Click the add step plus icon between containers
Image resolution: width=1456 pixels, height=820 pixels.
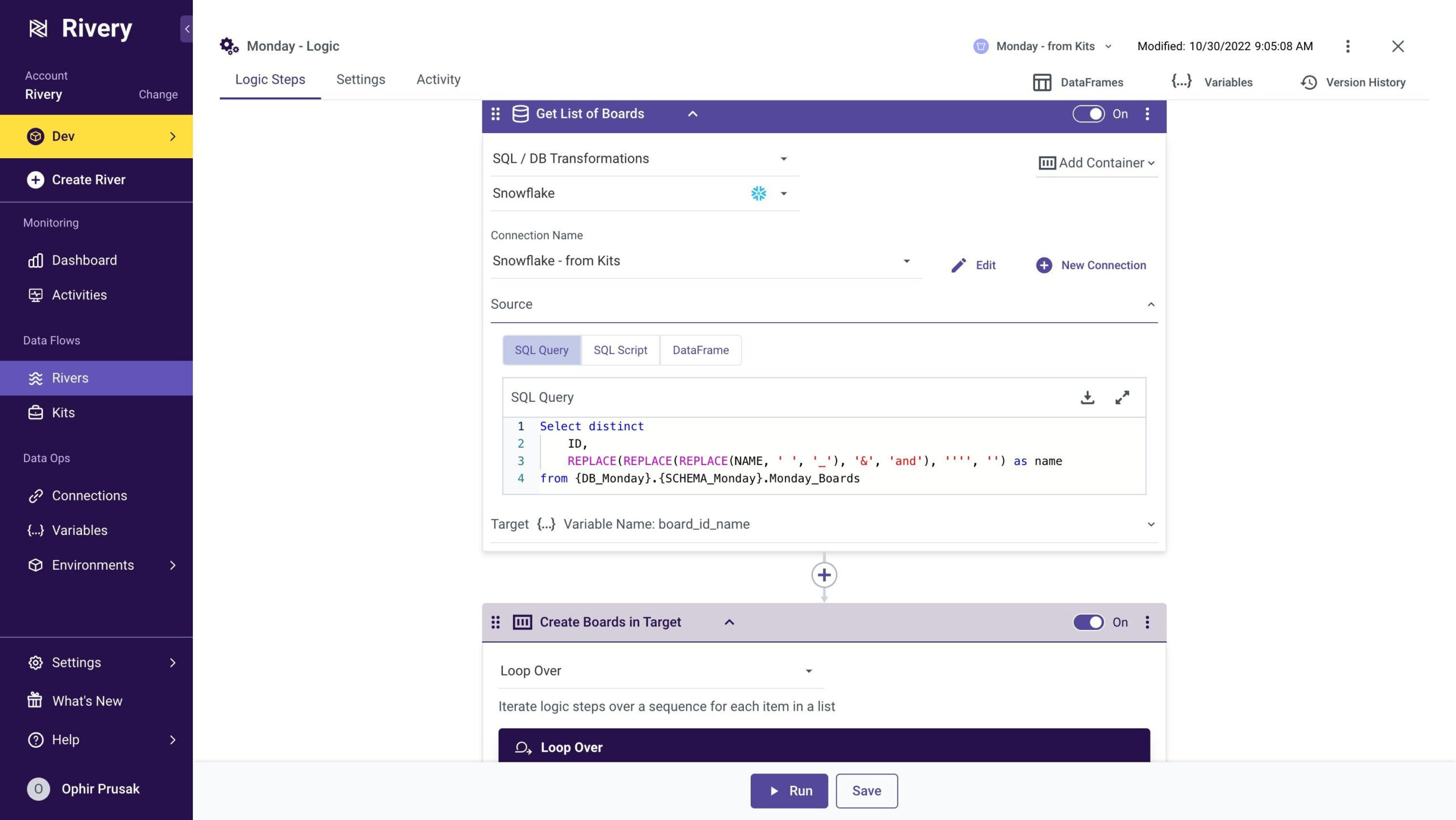pyautogui.click(x=824, y=575)
